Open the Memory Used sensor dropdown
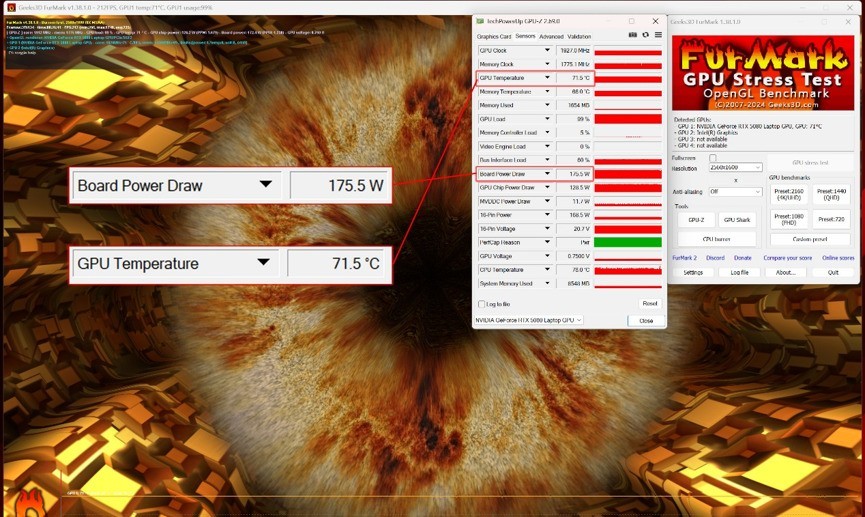Viewport: 865px width, 517px height. pos(547,105)
